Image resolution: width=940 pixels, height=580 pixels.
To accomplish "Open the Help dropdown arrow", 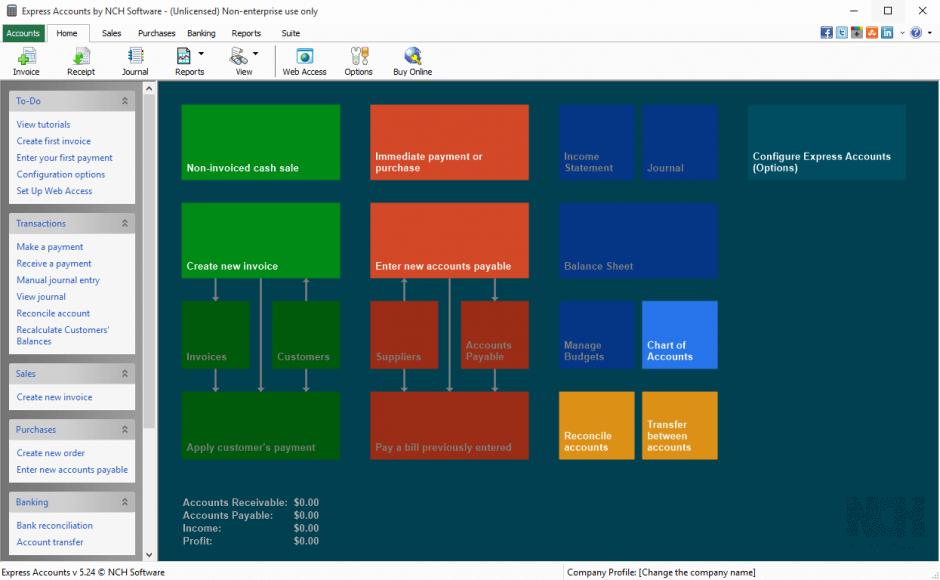I will [930, 34].
